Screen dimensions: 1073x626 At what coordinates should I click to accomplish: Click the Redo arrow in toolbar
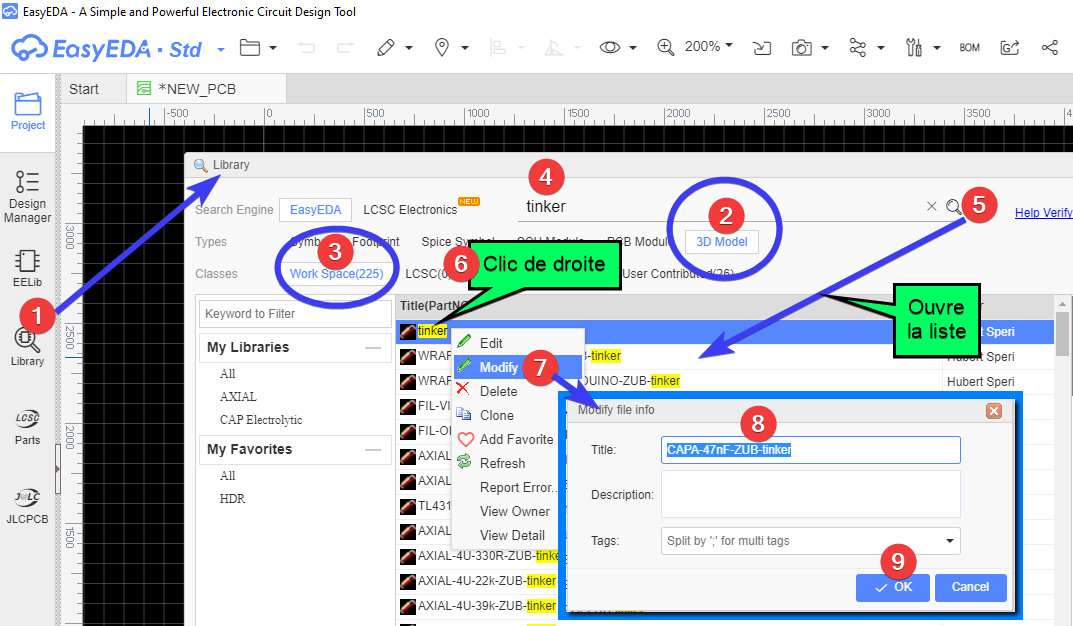point(346,47)
